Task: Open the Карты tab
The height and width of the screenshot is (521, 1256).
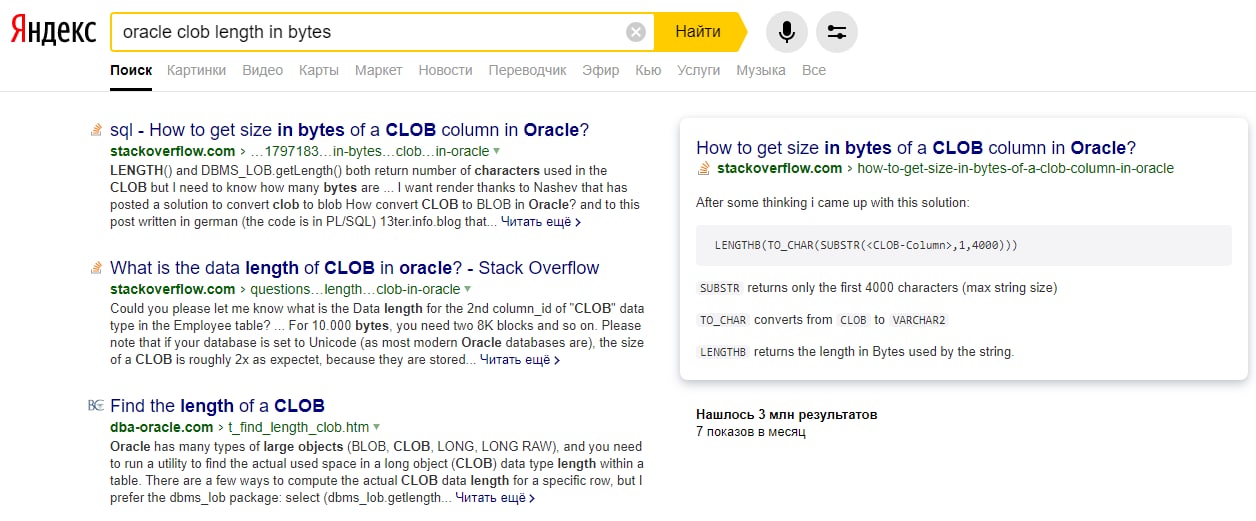Action: tap(319, 70)
